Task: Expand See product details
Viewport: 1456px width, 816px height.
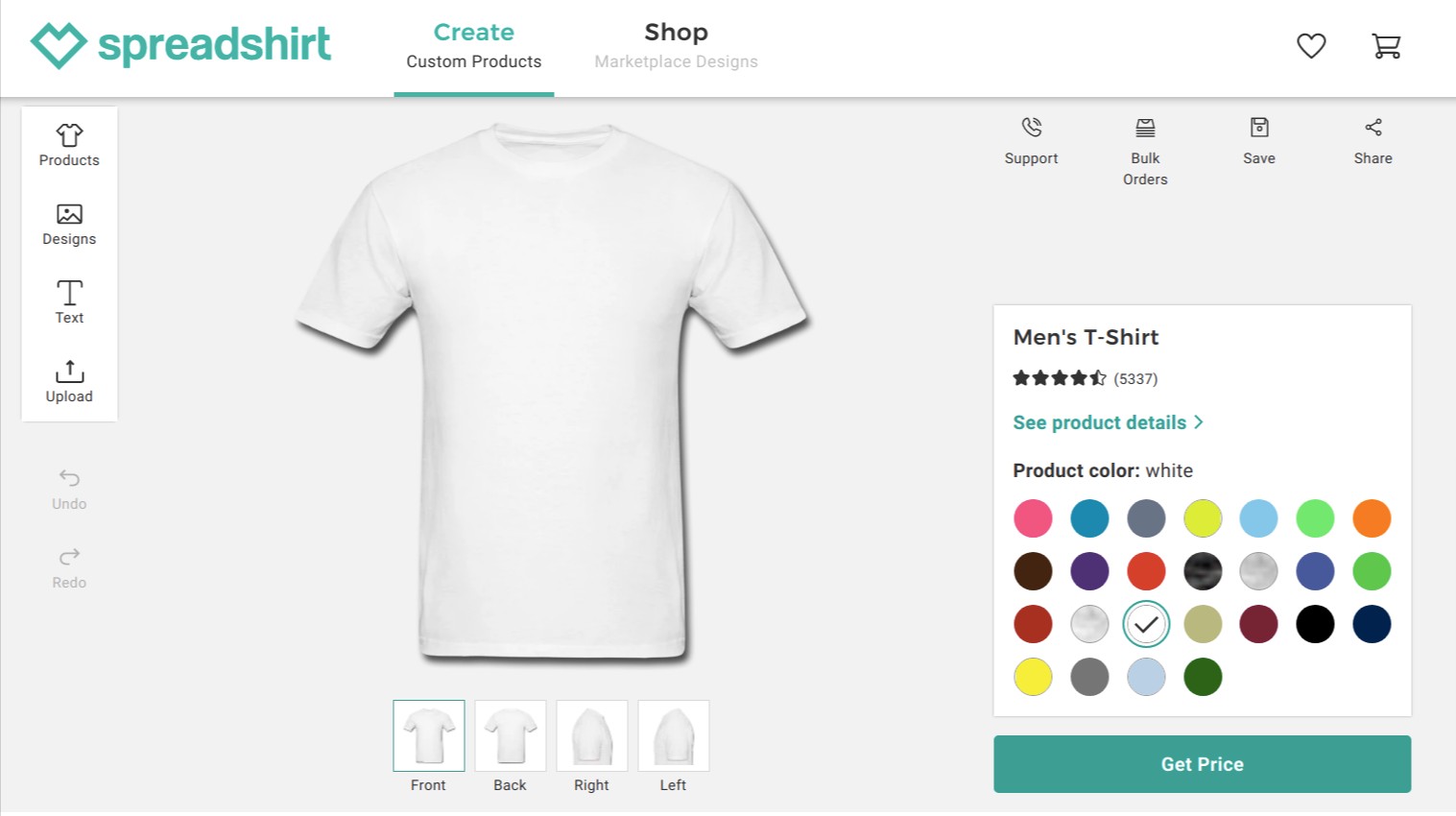Action: [1108, 422]
